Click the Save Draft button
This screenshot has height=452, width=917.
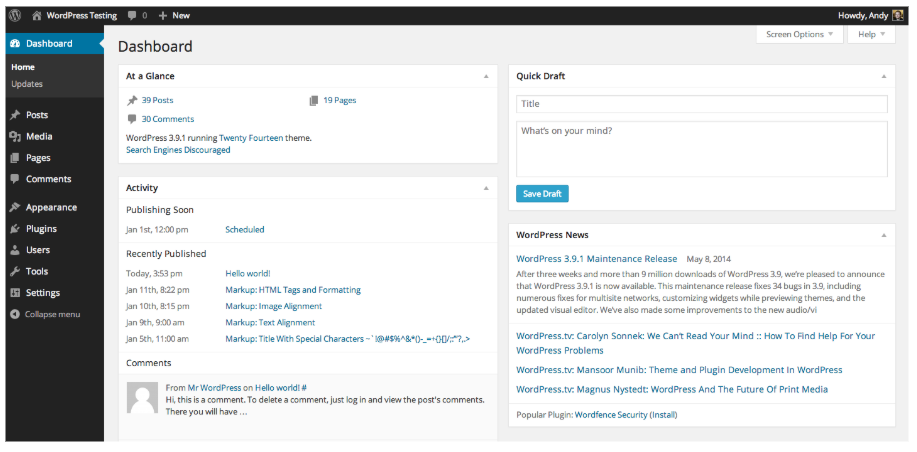pyautogui.click(x=542, y=194)
